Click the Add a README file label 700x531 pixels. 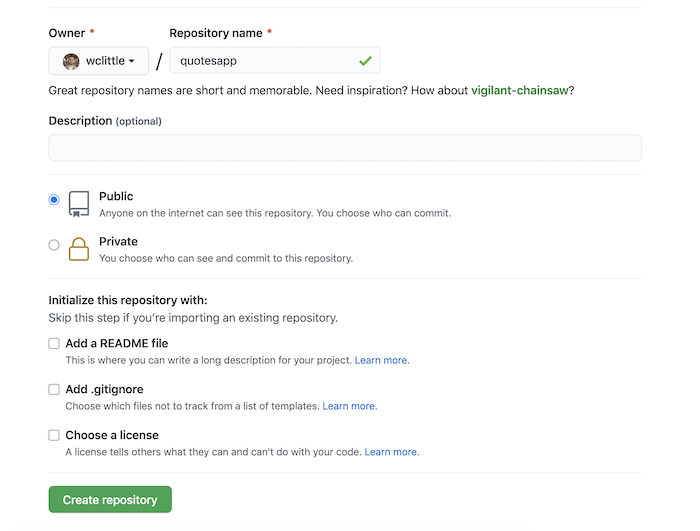117,344
